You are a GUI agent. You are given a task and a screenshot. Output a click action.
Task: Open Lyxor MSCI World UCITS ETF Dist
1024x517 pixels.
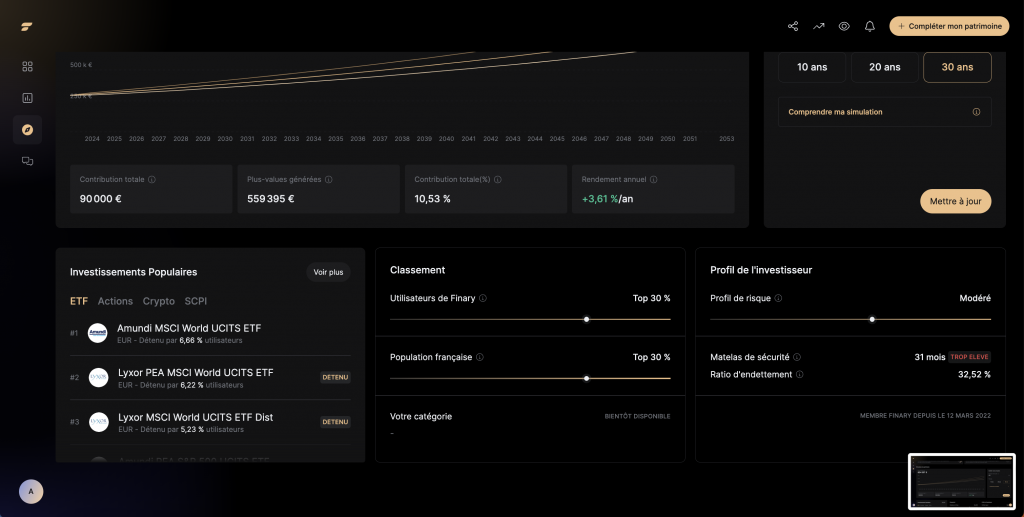195,417
